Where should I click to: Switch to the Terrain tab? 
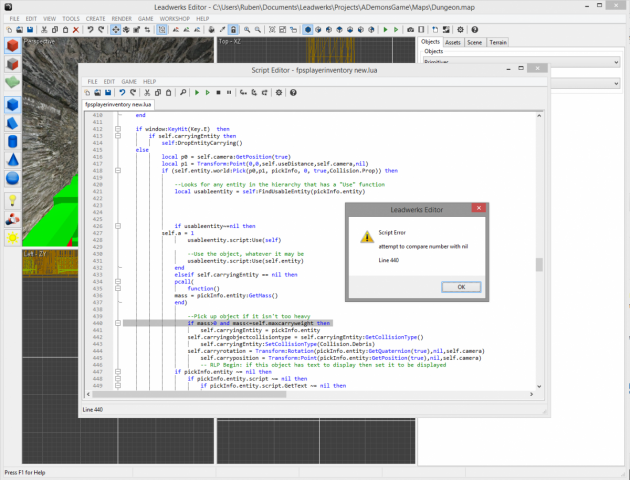point(497,43)
